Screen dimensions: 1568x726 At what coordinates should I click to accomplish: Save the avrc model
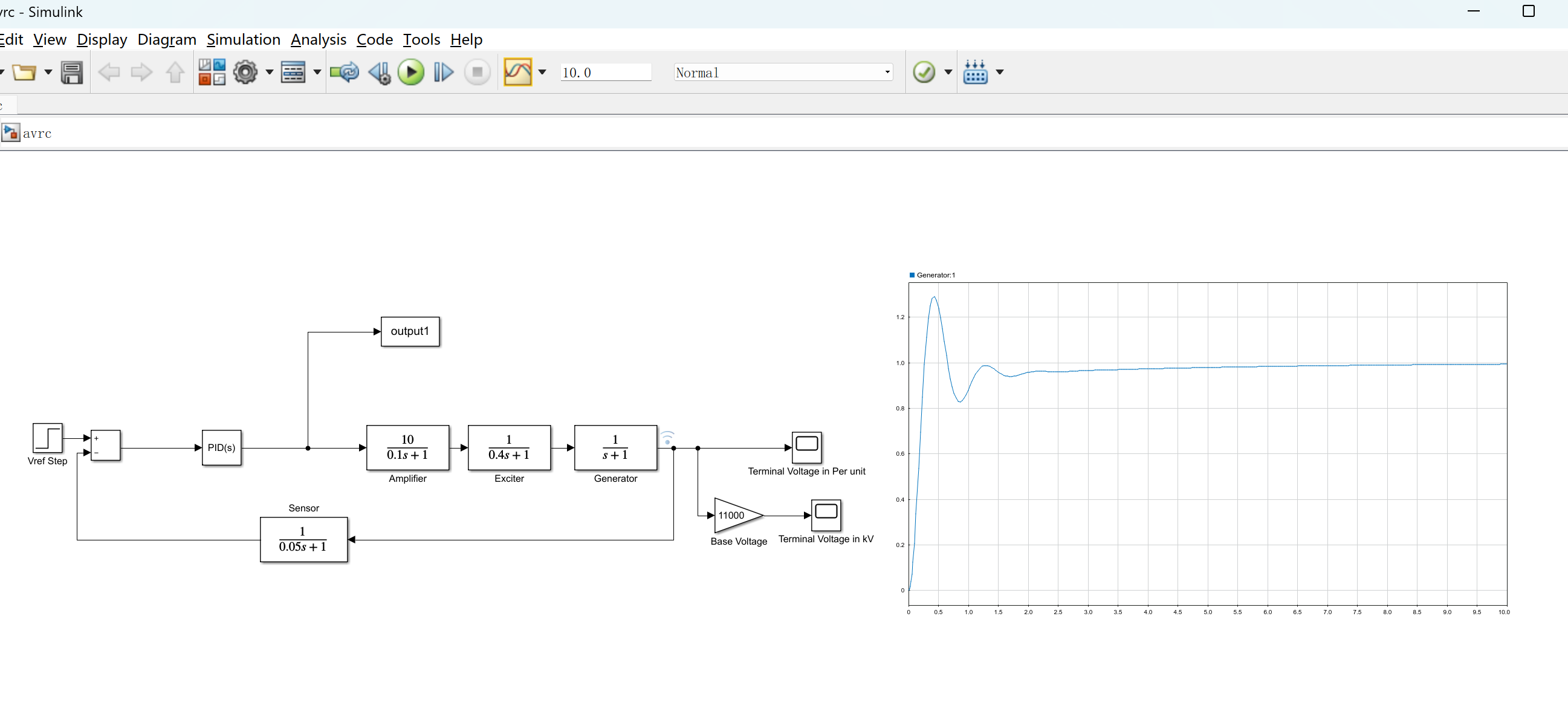pyautogui.click(x=72, y=72)
